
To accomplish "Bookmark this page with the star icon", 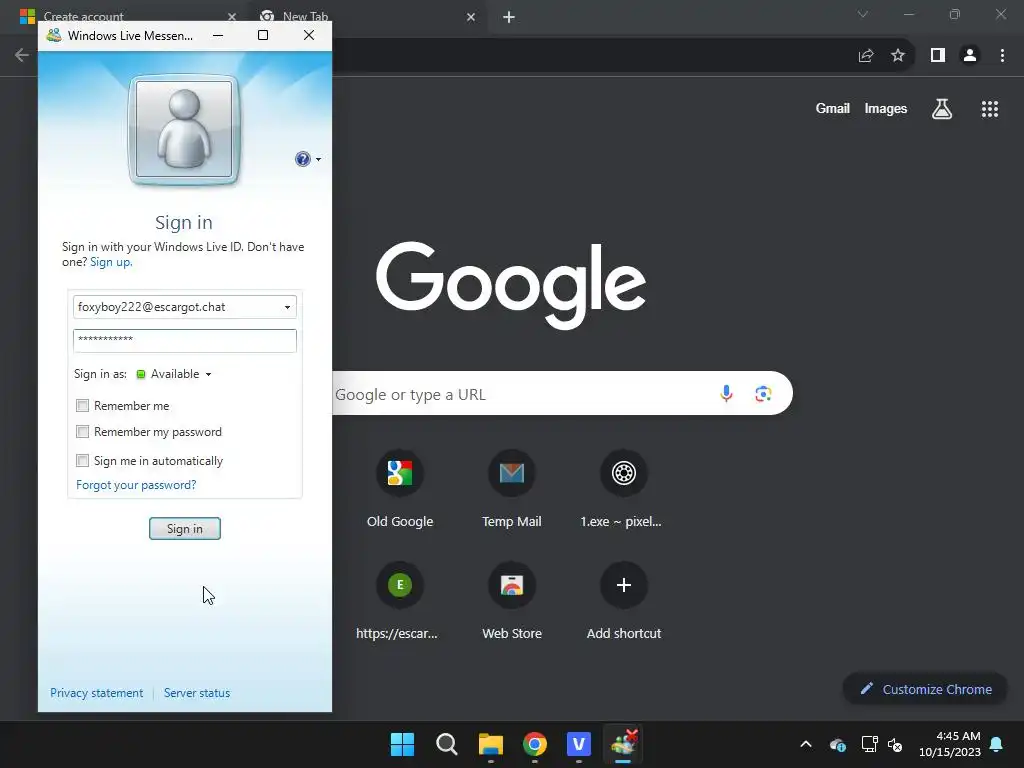I will pos(898,56).
